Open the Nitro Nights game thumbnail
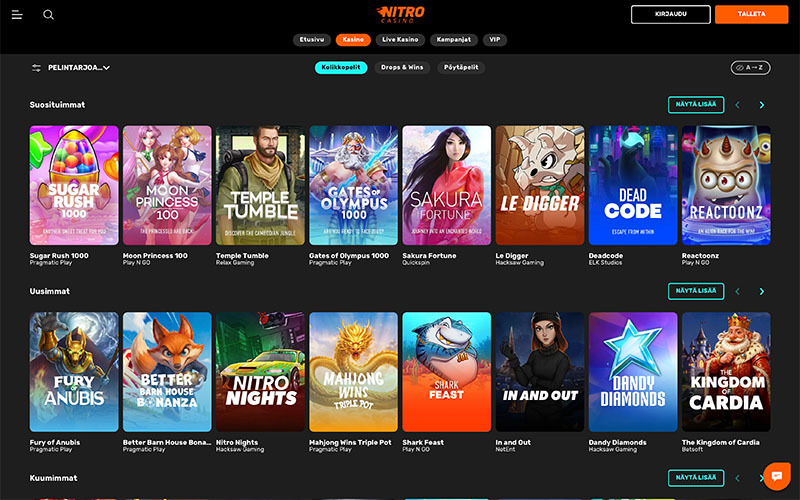The width and height of the screenshot is (800, 500). (260, 372)
